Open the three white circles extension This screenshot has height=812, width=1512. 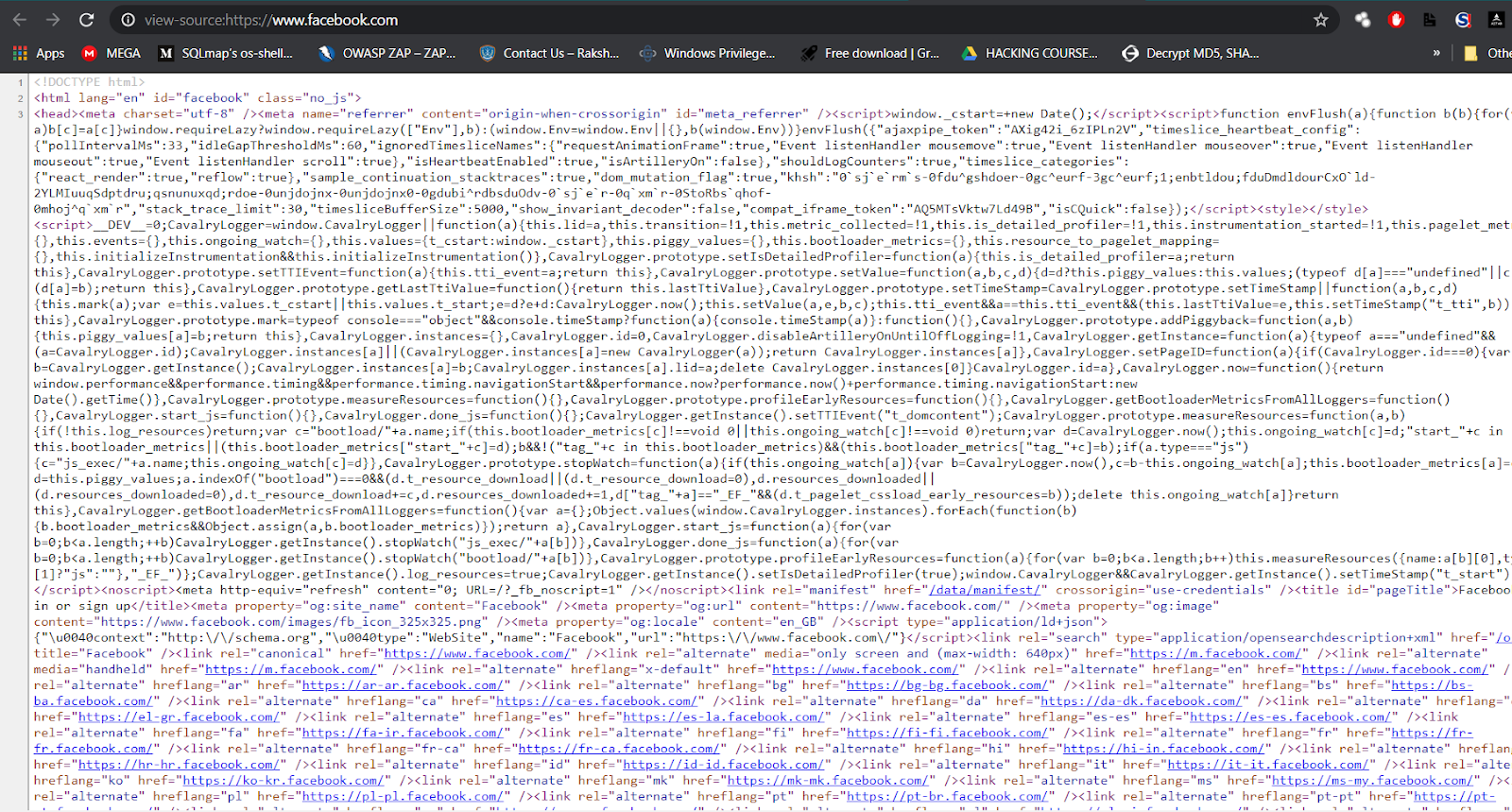click(x=1363, y=20)
